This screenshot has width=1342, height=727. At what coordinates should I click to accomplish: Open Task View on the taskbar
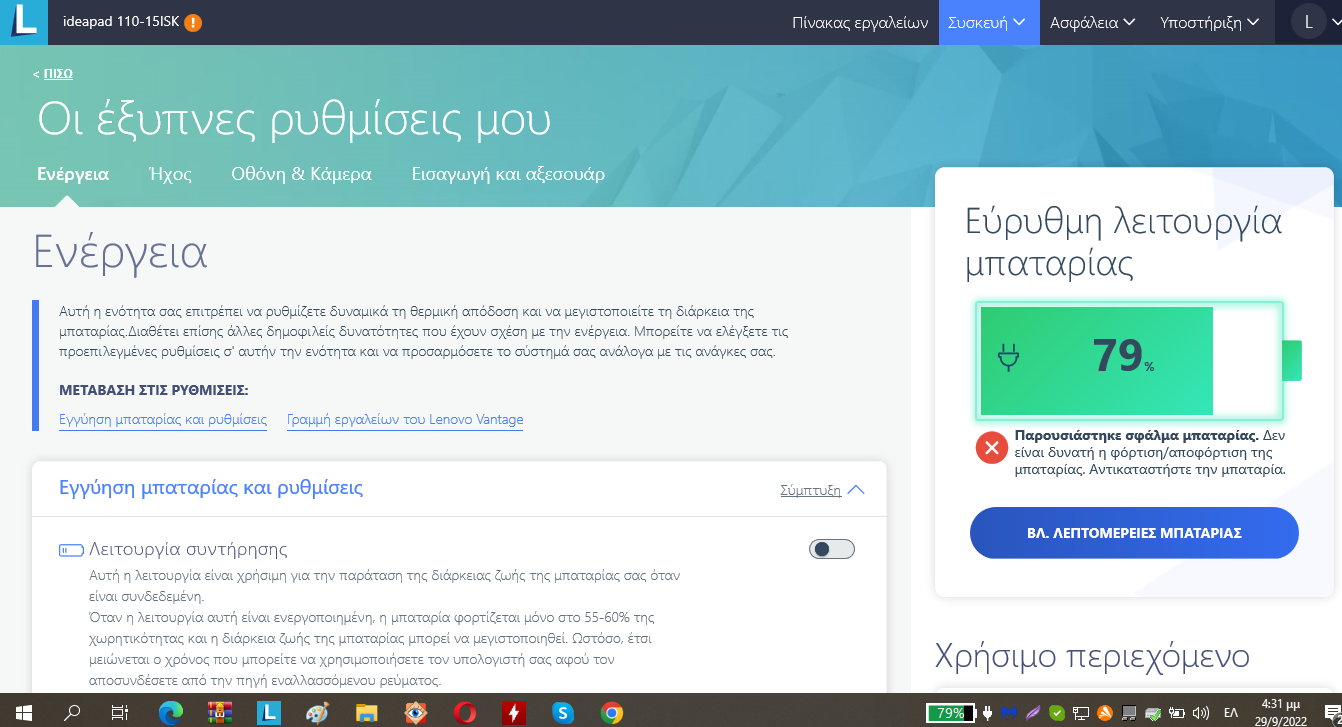[x=119, y=713]
